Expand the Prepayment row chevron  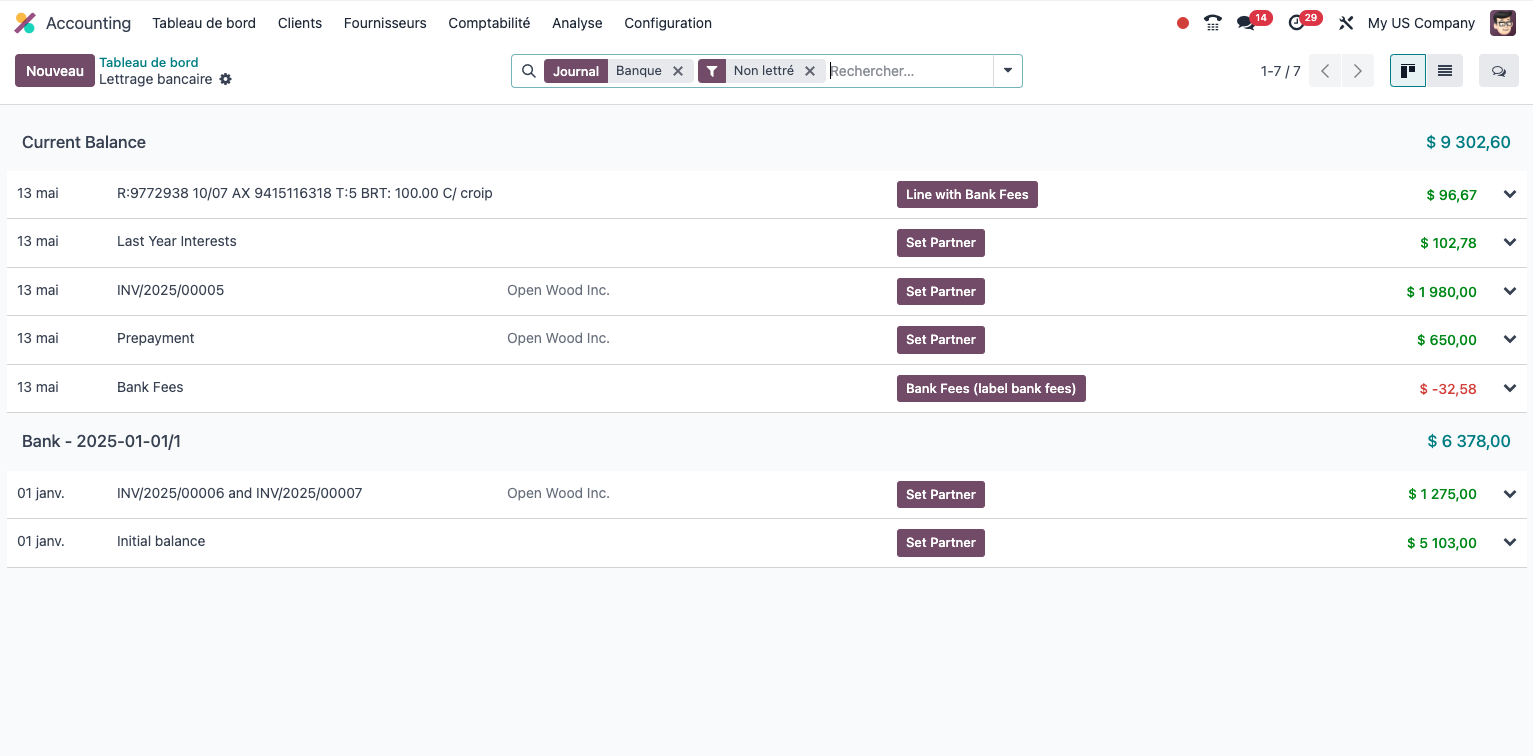pyautogui.click(x=1510, y=339)
